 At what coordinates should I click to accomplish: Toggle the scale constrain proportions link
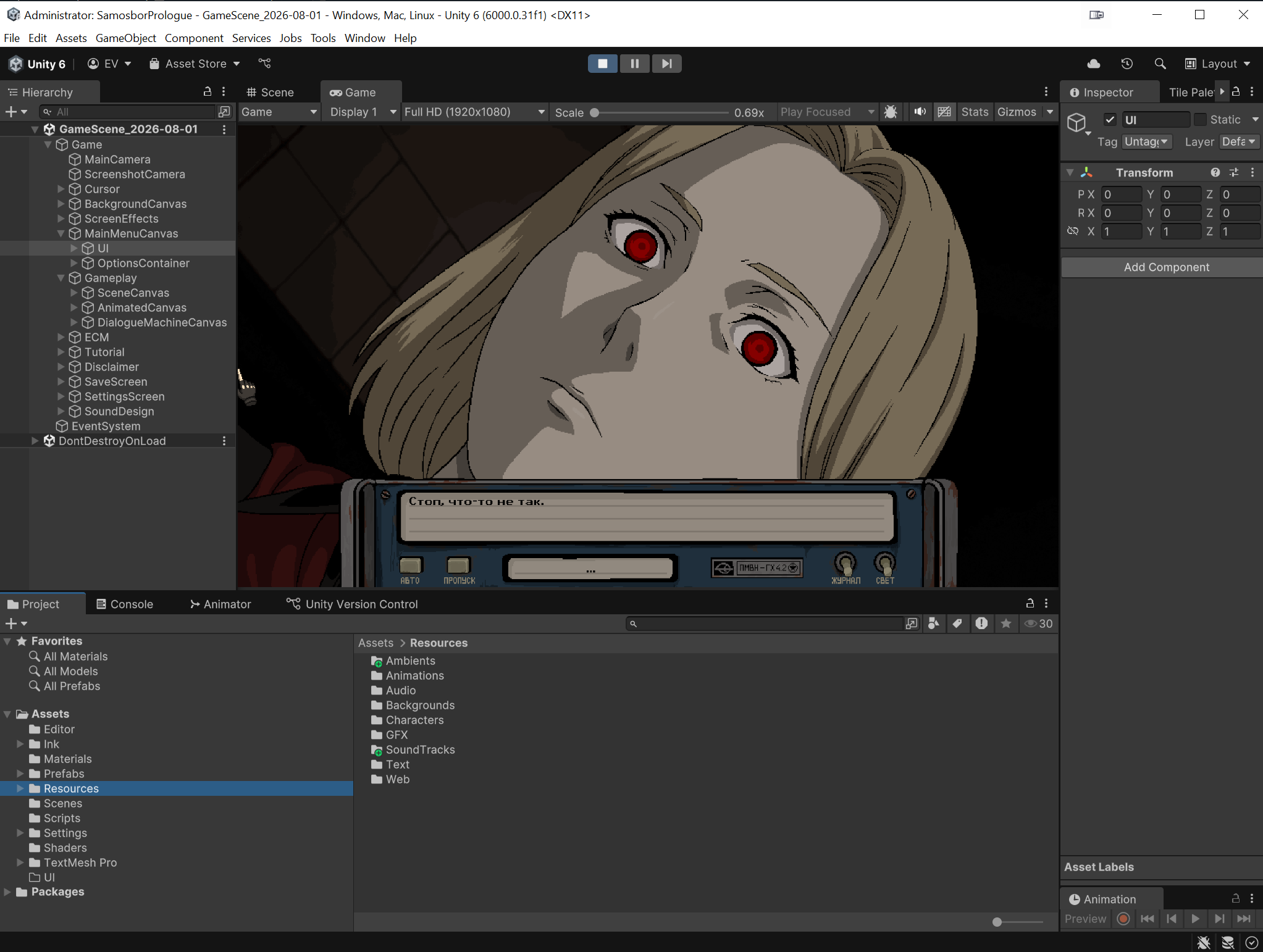pyautogui.click(x=1073, y=231)
